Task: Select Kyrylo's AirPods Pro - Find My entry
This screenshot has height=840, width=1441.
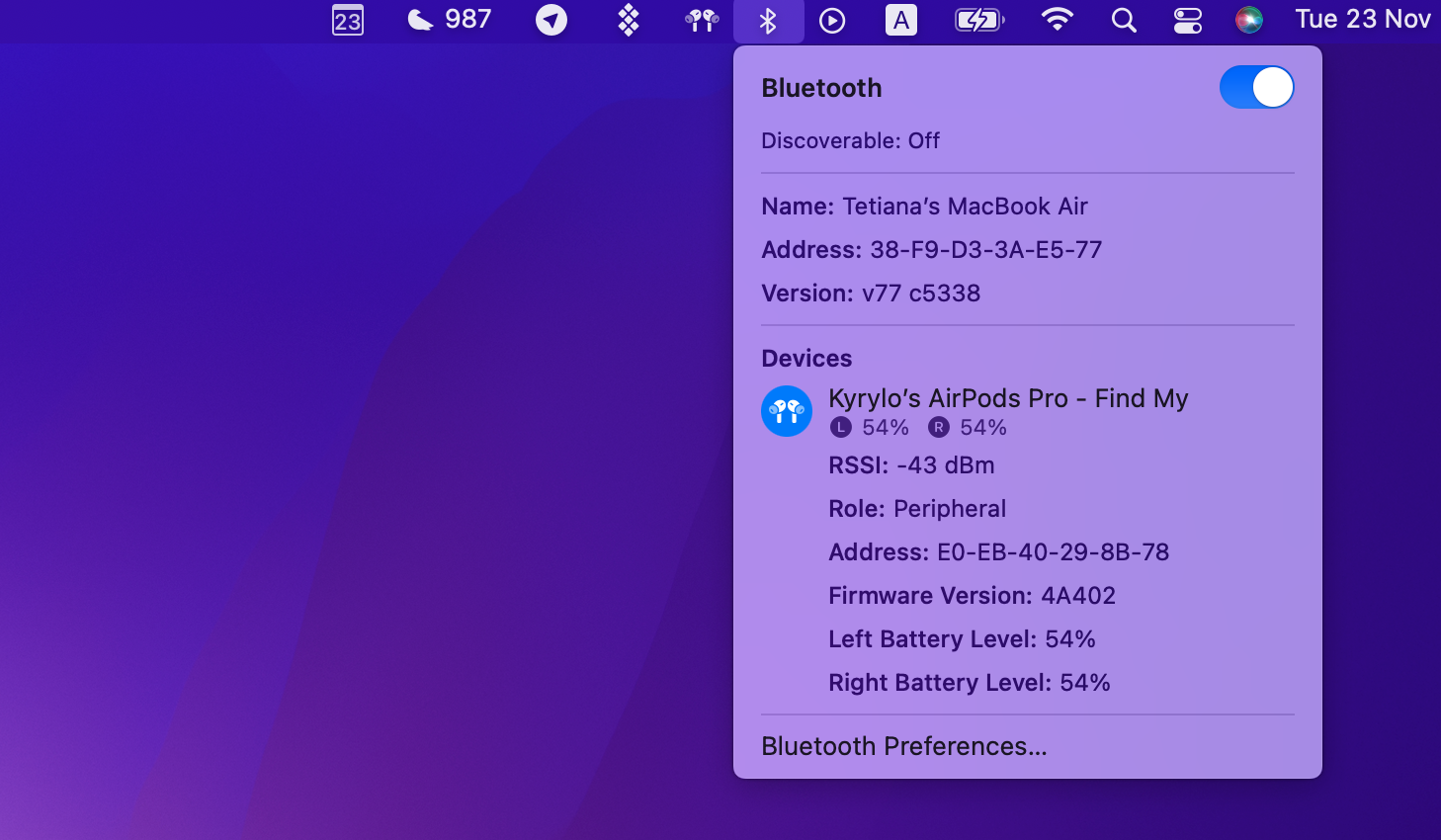Action: [1008, 398]
